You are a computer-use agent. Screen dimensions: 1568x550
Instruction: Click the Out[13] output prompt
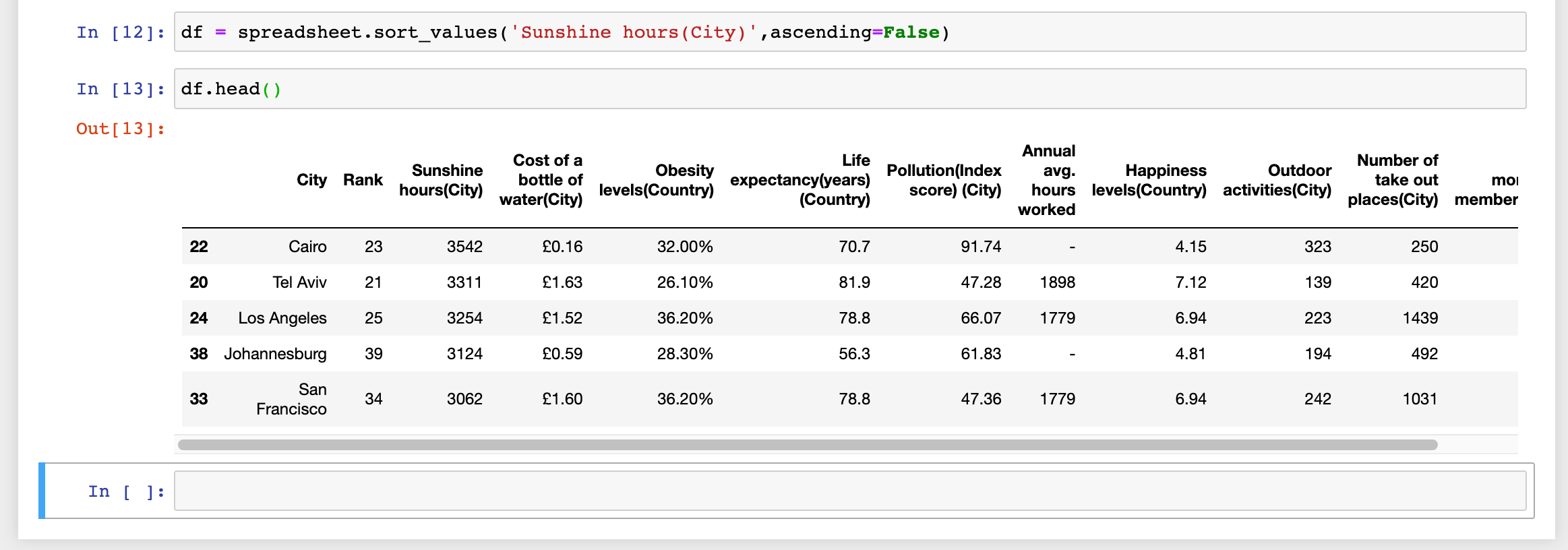(x=120, y=129)
